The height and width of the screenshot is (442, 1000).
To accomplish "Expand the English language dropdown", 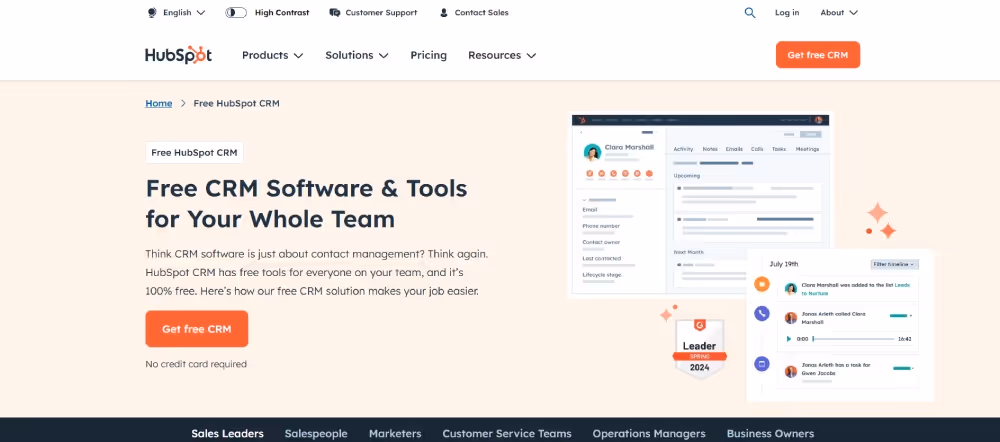I will [184, 12].
